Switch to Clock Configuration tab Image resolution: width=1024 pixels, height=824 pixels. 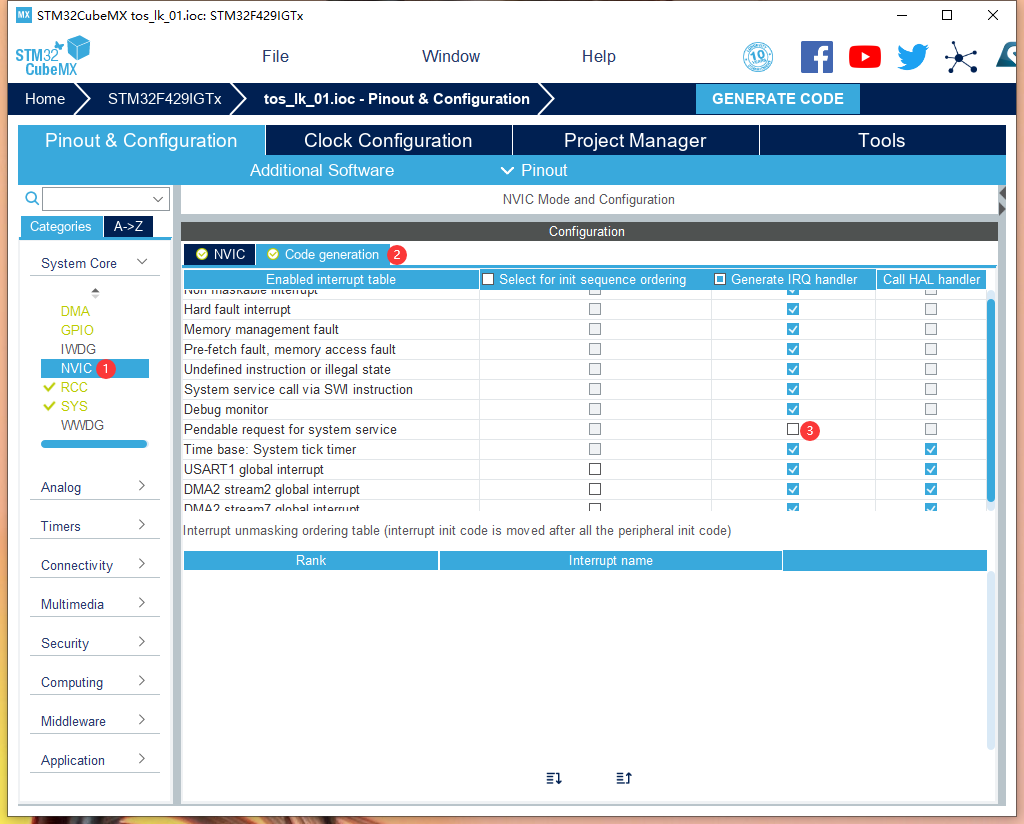(x=388, y=140)
